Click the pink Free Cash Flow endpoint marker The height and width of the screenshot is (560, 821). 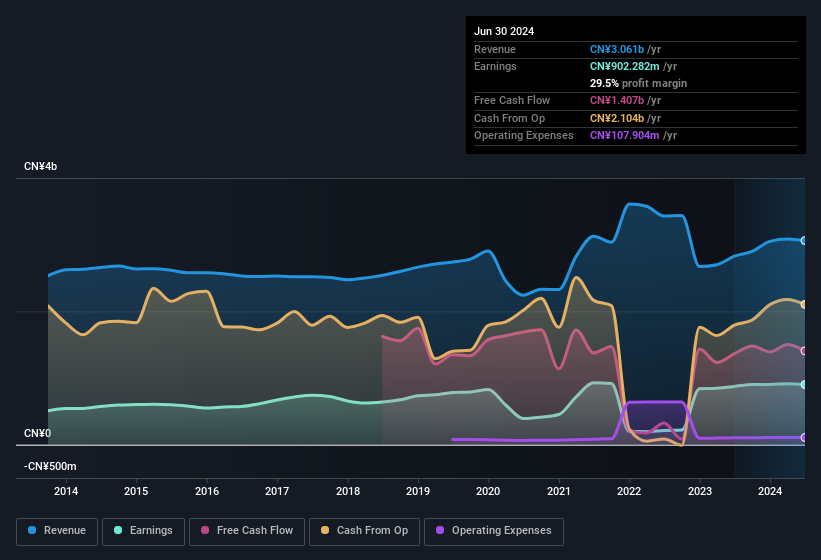coord(804,351)
